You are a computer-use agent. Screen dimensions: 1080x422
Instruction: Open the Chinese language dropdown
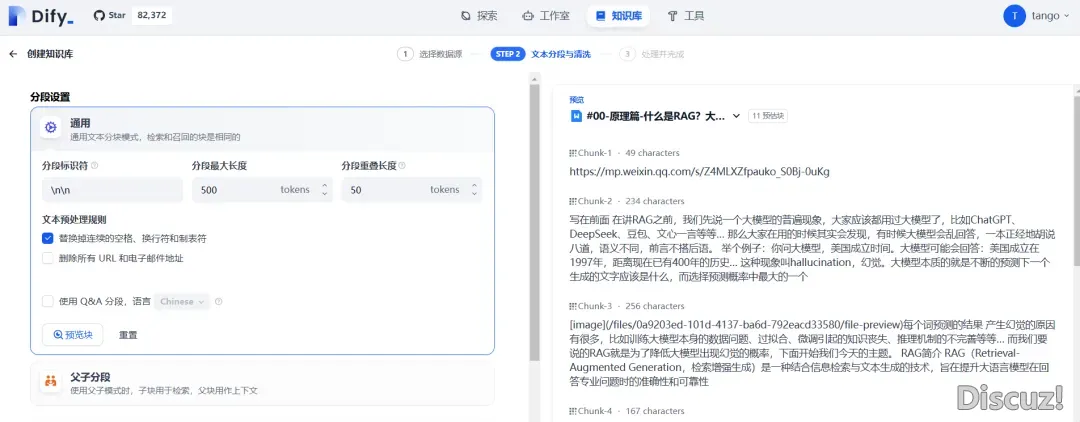(x=182, y=302)
